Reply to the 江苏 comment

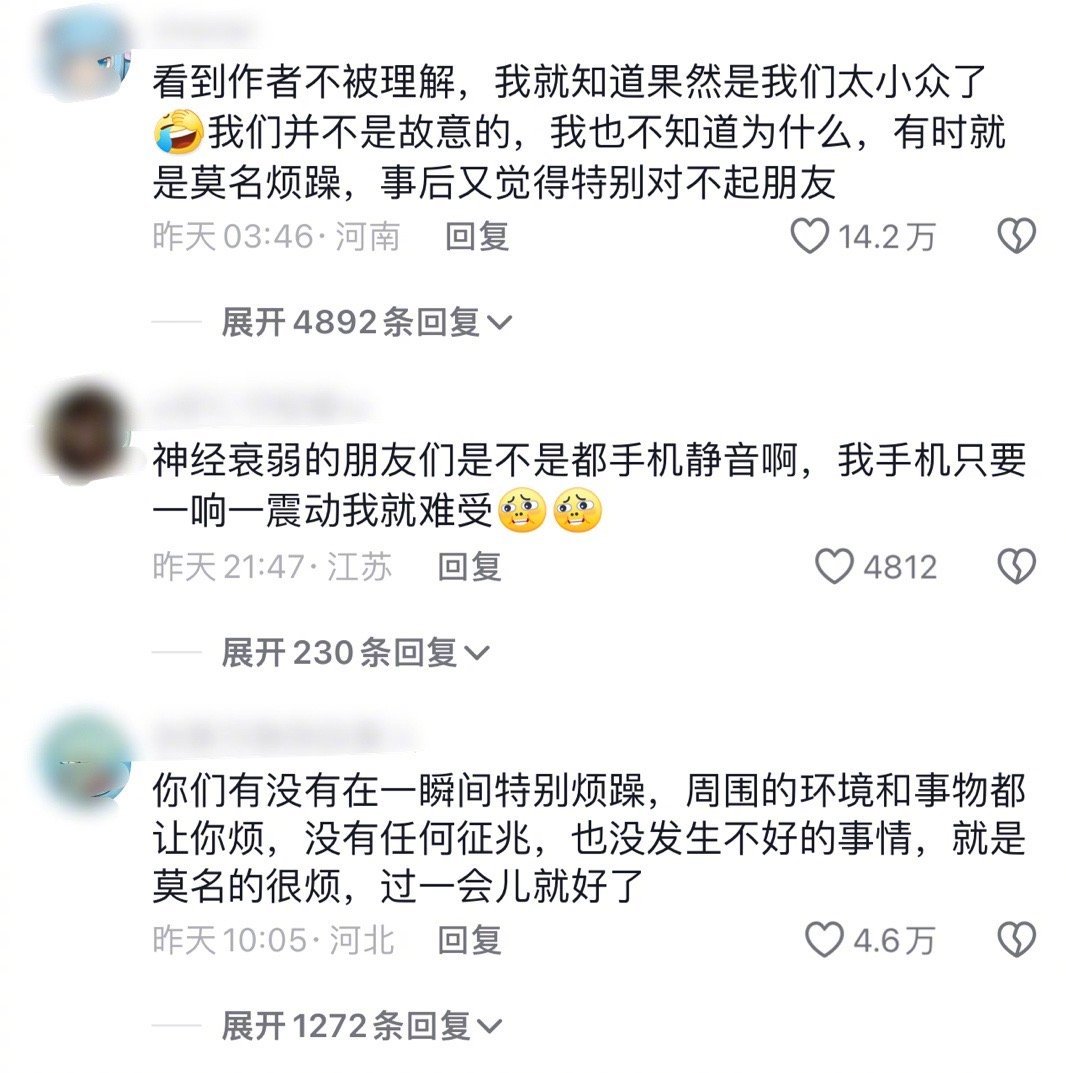469,567
